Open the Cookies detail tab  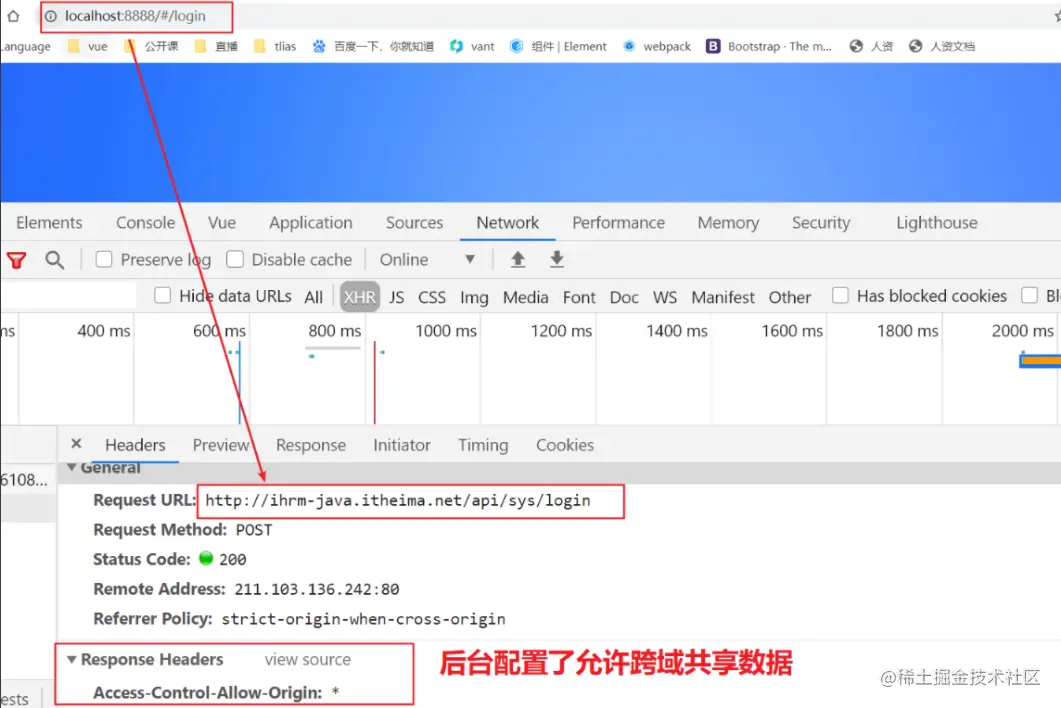pyautogui.click(x=565, y=445)
